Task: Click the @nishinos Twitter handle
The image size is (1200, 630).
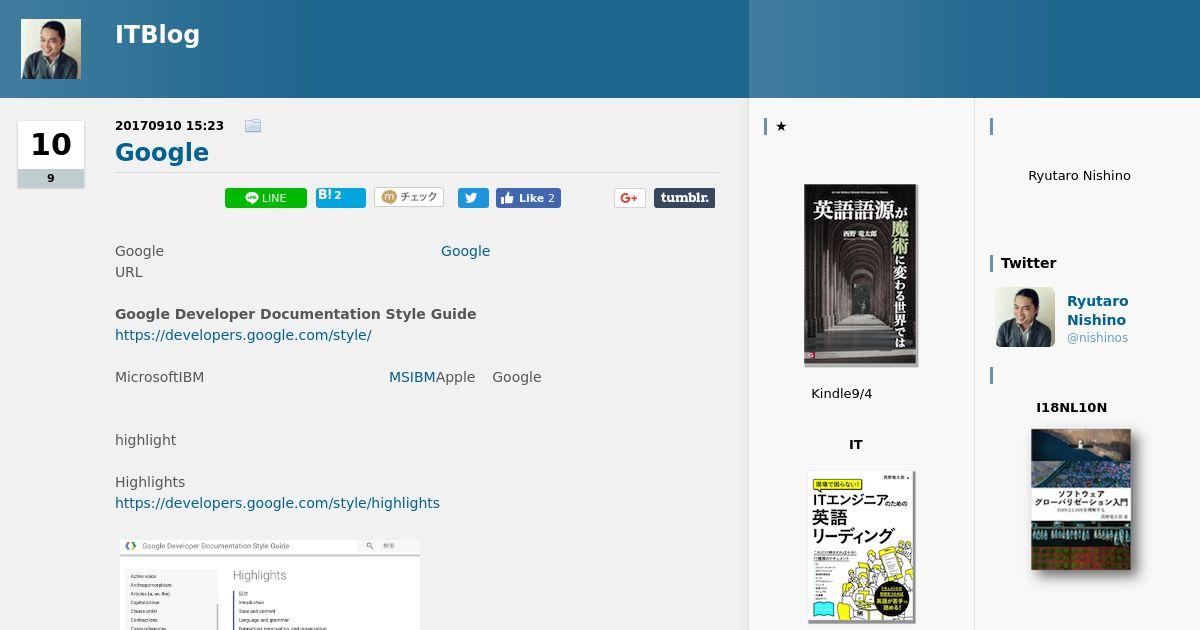Action: coord(1097,338)
